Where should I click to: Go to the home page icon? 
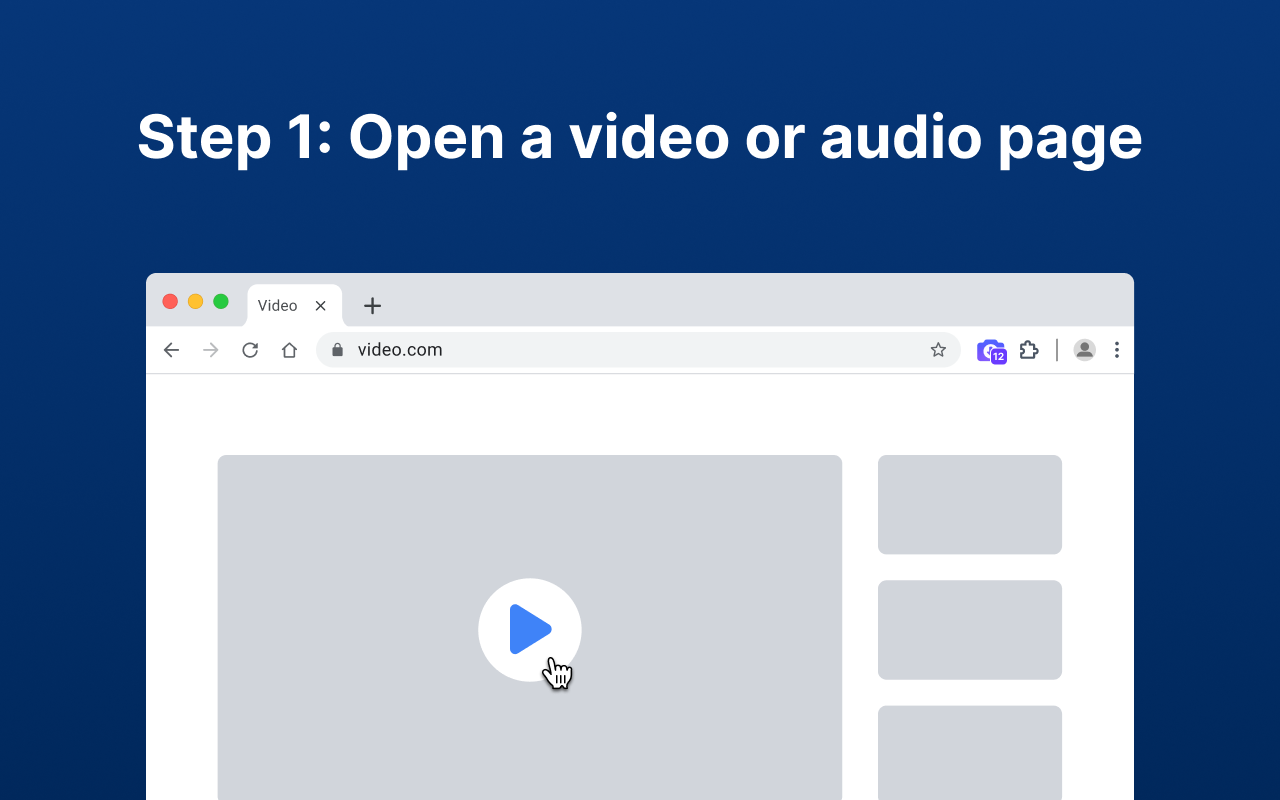289,350
